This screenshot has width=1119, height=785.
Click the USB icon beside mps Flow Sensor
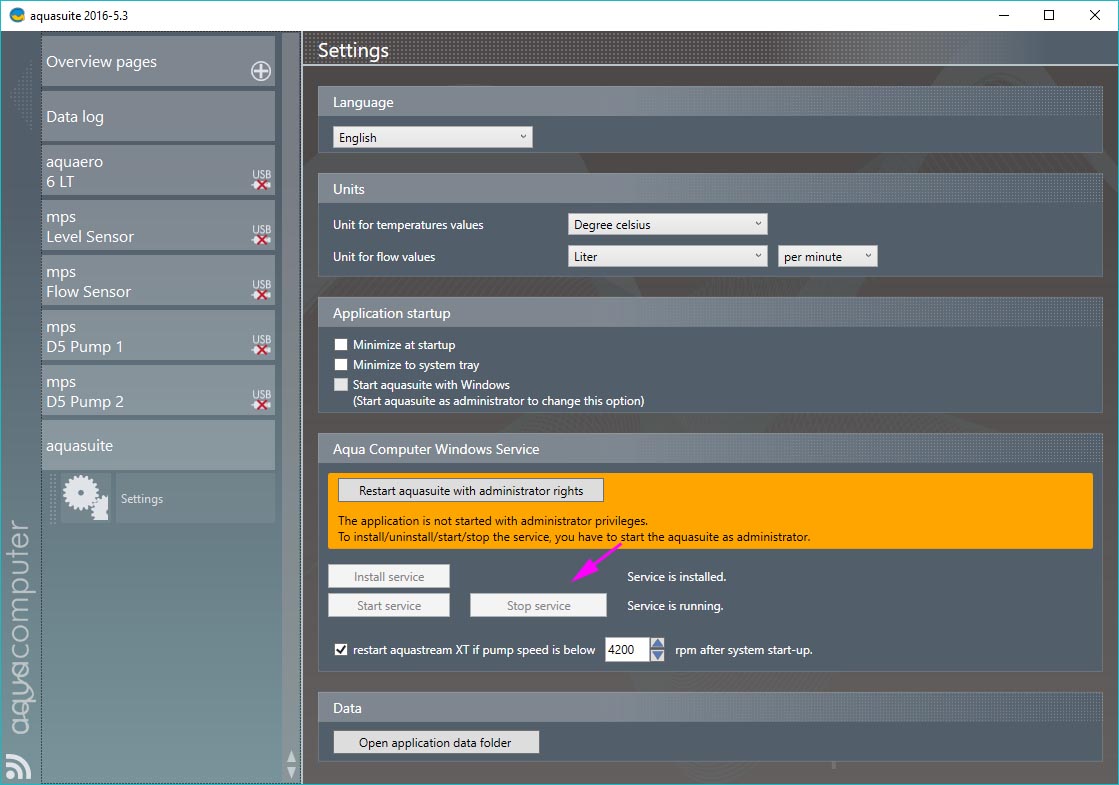261,290
